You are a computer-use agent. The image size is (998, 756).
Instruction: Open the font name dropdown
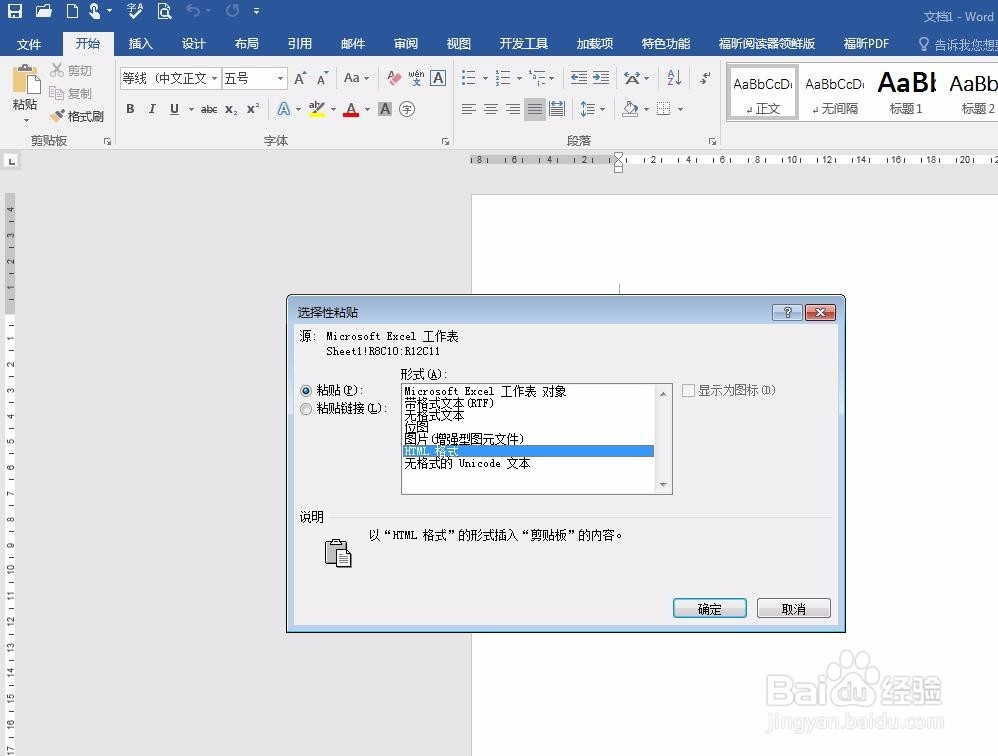(214, 78)
